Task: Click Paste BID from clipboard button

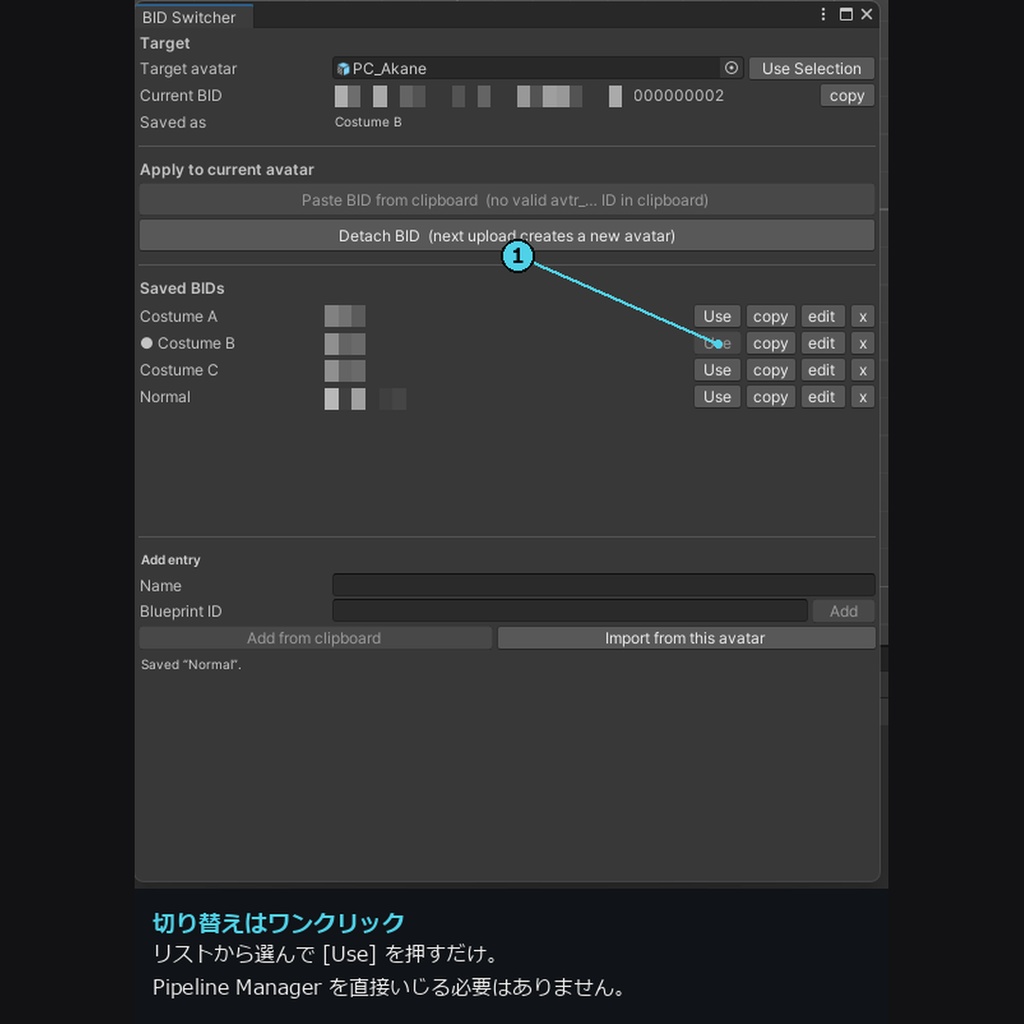Action: 507,200
